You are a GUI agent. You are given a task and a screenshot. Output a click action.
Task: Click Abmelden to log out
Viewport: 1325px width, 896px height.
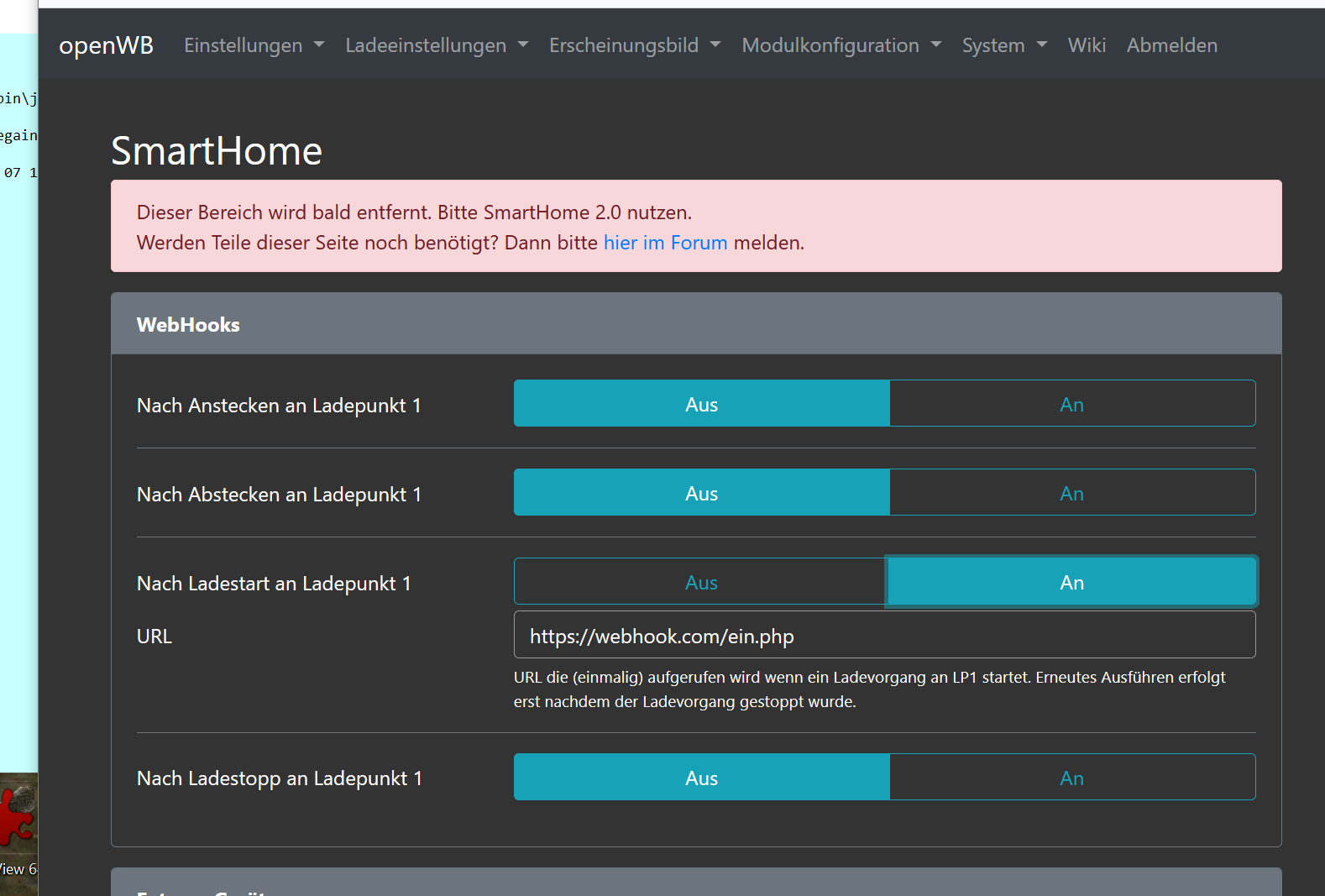[1171, 45]
